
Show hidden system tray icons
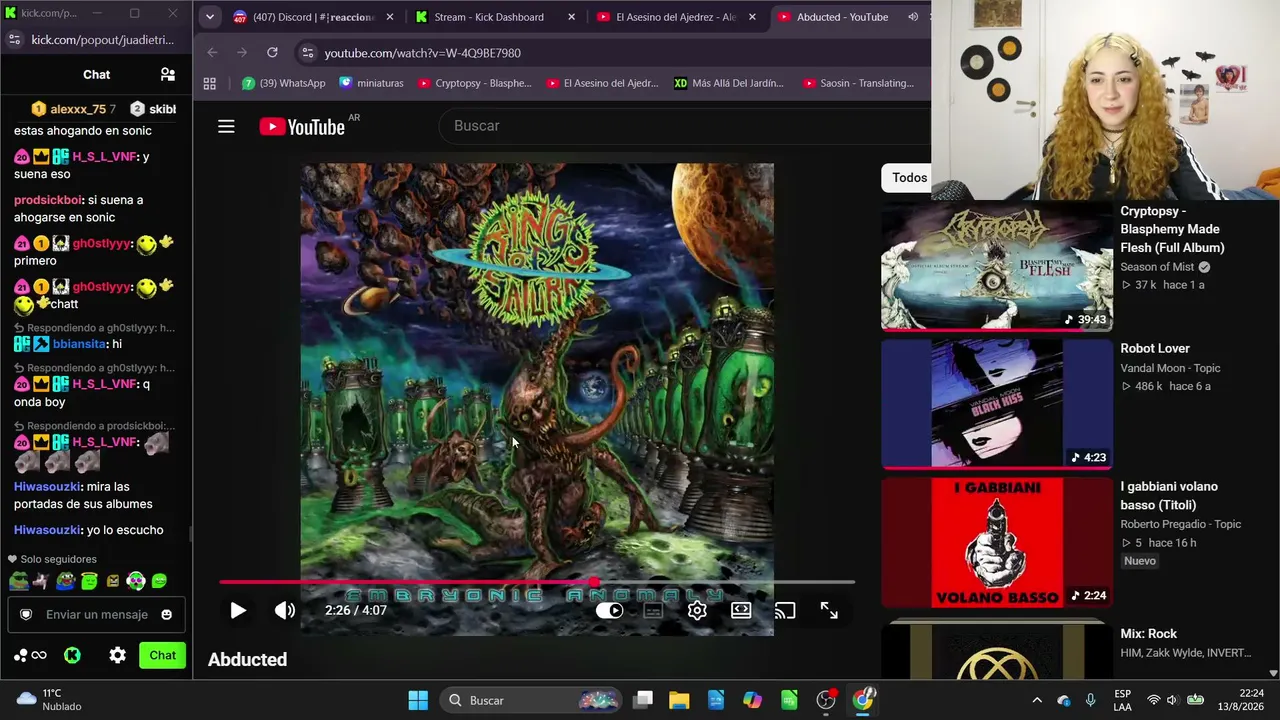1037,700
